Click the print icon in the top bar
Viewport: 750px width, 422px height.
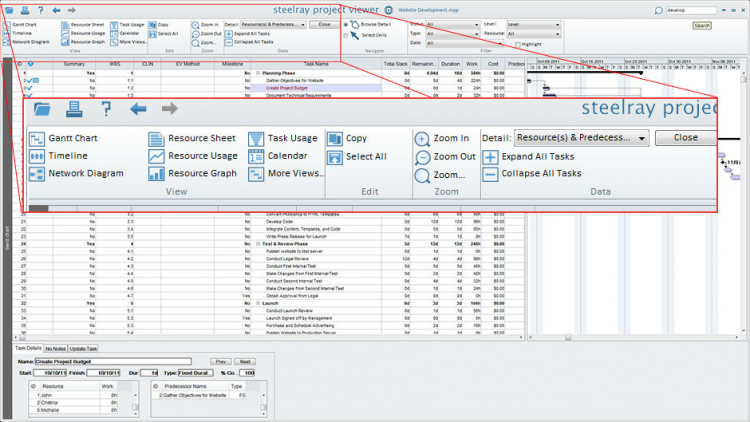tap(25, 10)
